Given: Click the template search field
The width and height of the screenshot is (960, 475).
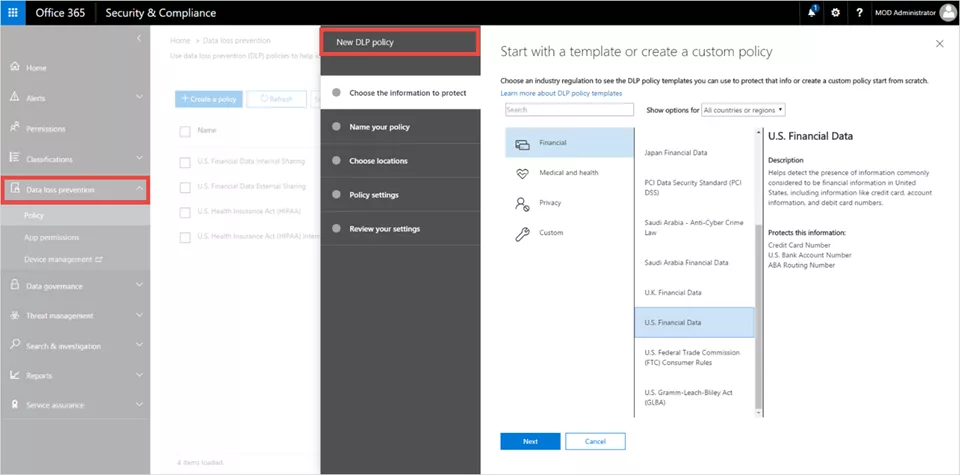Looking at the screenshot, I should [x=569, y=110].
